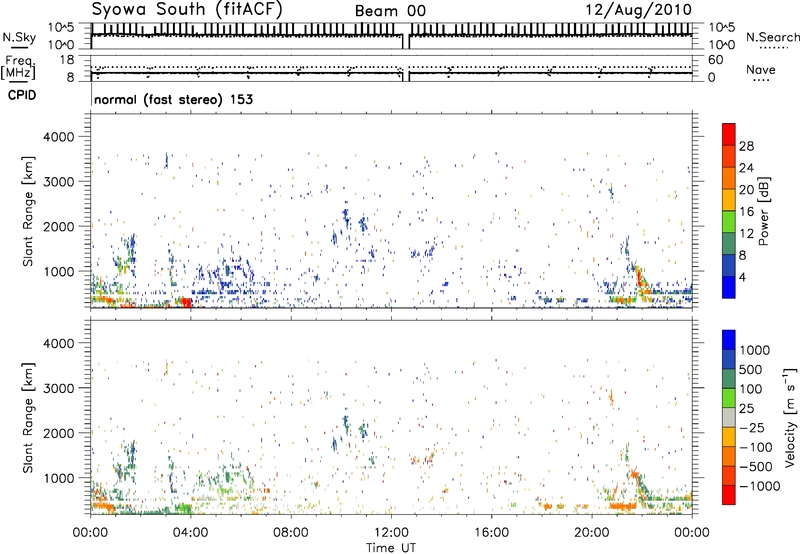800x554 pixels.
Task: Click the "4" label on the Power colorbar
Action: (743, 278)
